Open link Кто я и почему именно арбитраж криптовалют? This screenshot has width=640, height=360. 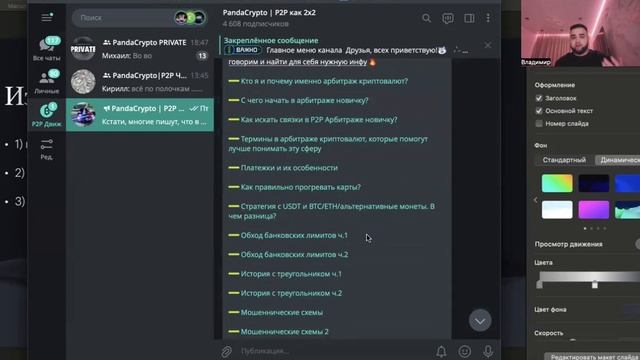324,81
